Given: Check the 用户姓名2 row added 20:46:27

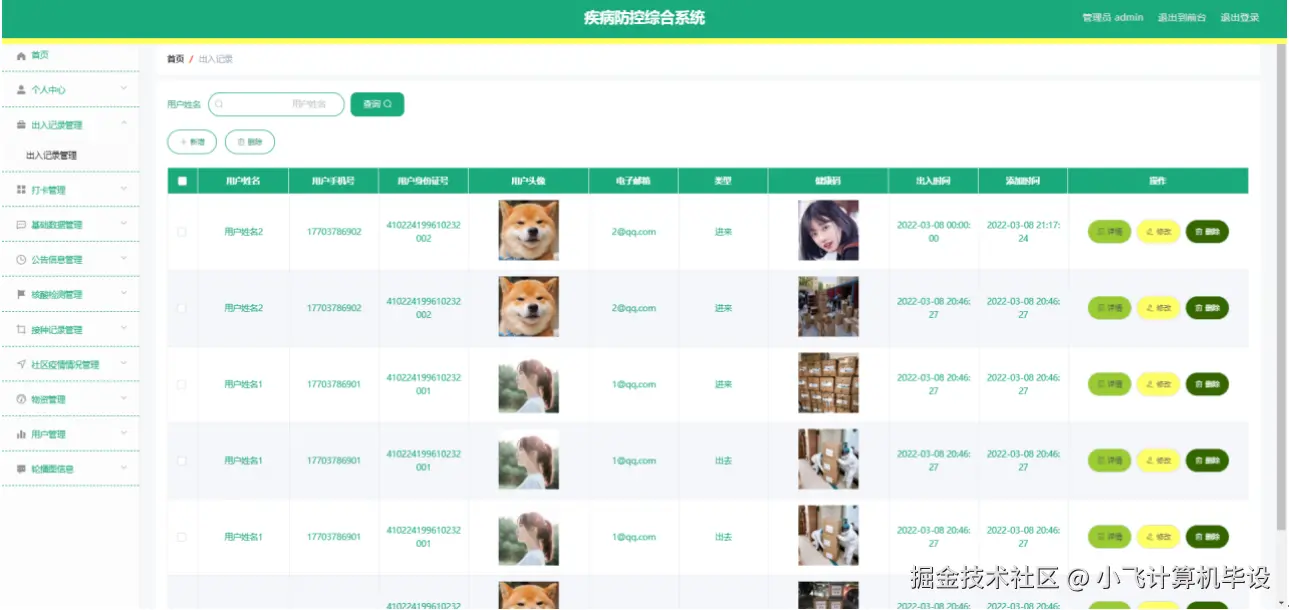Looking at the screenshot, I should (182, 308).
